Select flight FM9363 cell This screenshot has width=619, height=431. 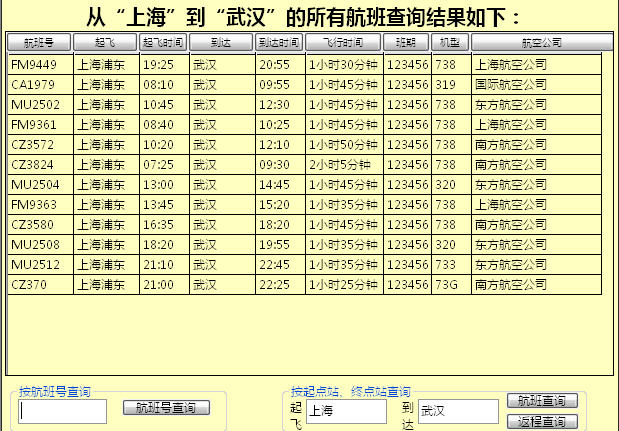(40, 204)
